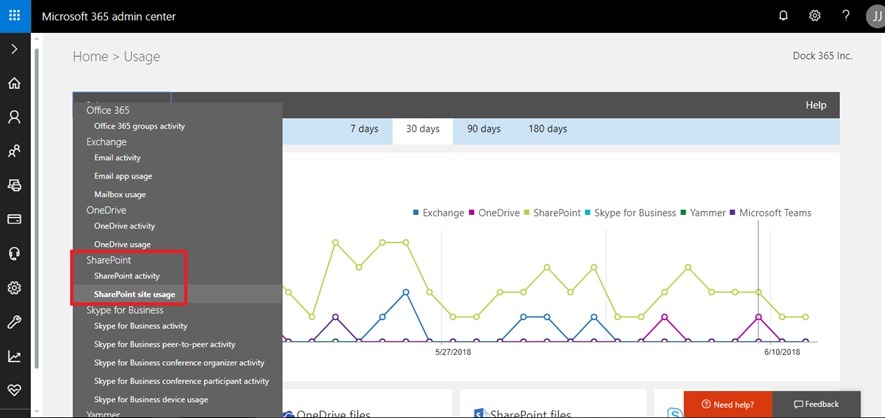The width and height of the screenshot is (885, 418).
Task: Toggle the Microsoft Teams legend entry
Action: pyautogui.click(x=770, y=213)
